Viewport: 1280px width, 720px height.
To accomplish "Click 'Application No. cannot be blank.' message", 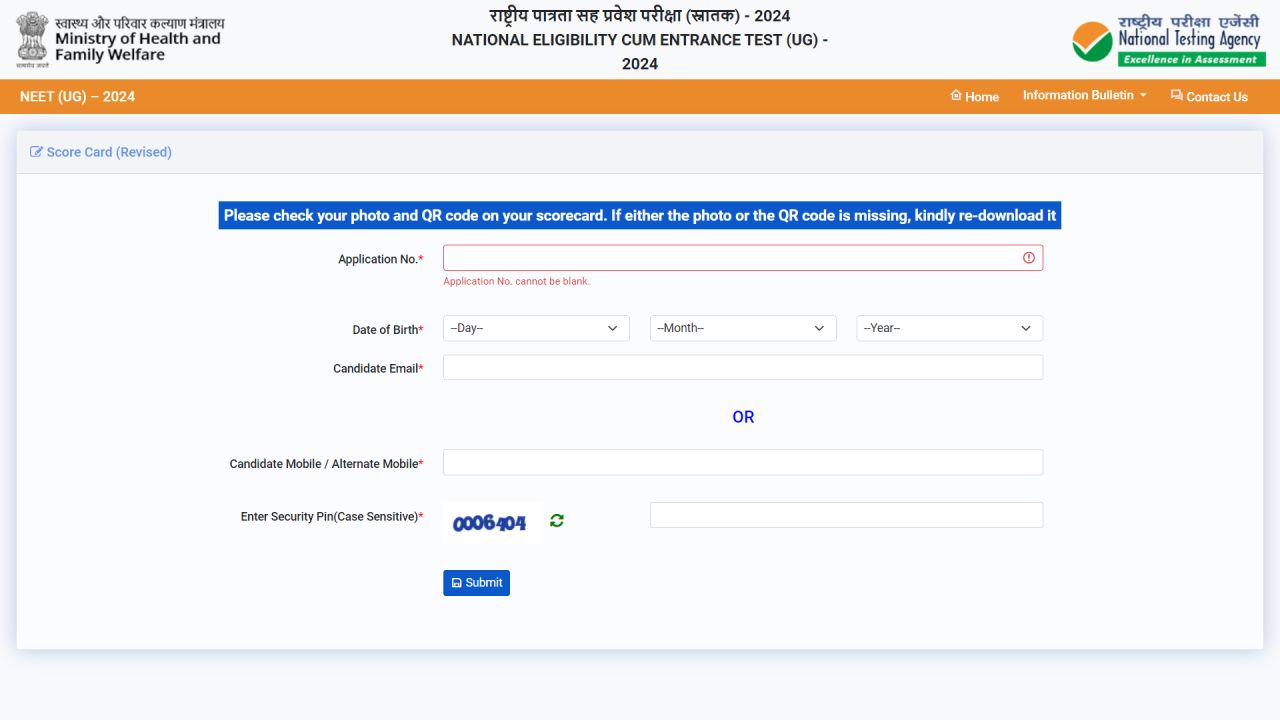I will tap(516, 281).
